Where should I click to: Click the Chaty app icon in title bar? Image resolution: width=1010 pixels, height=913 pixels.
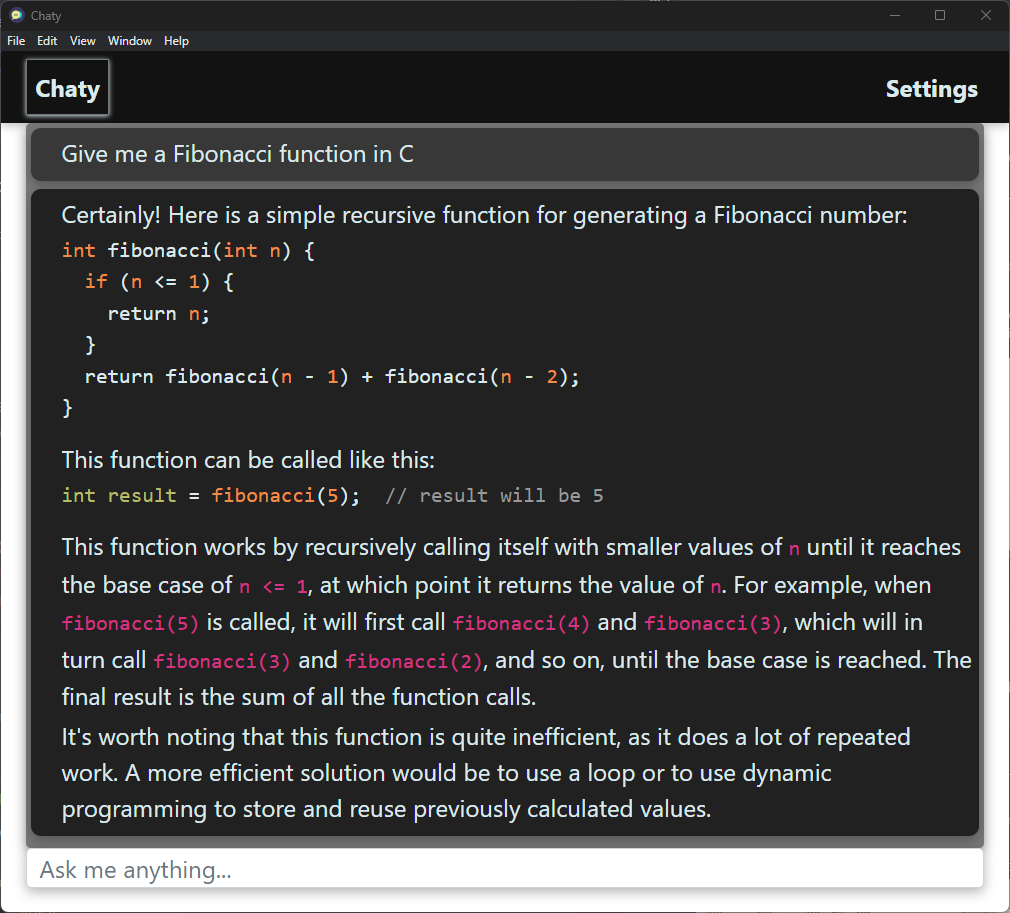(17, 15)
